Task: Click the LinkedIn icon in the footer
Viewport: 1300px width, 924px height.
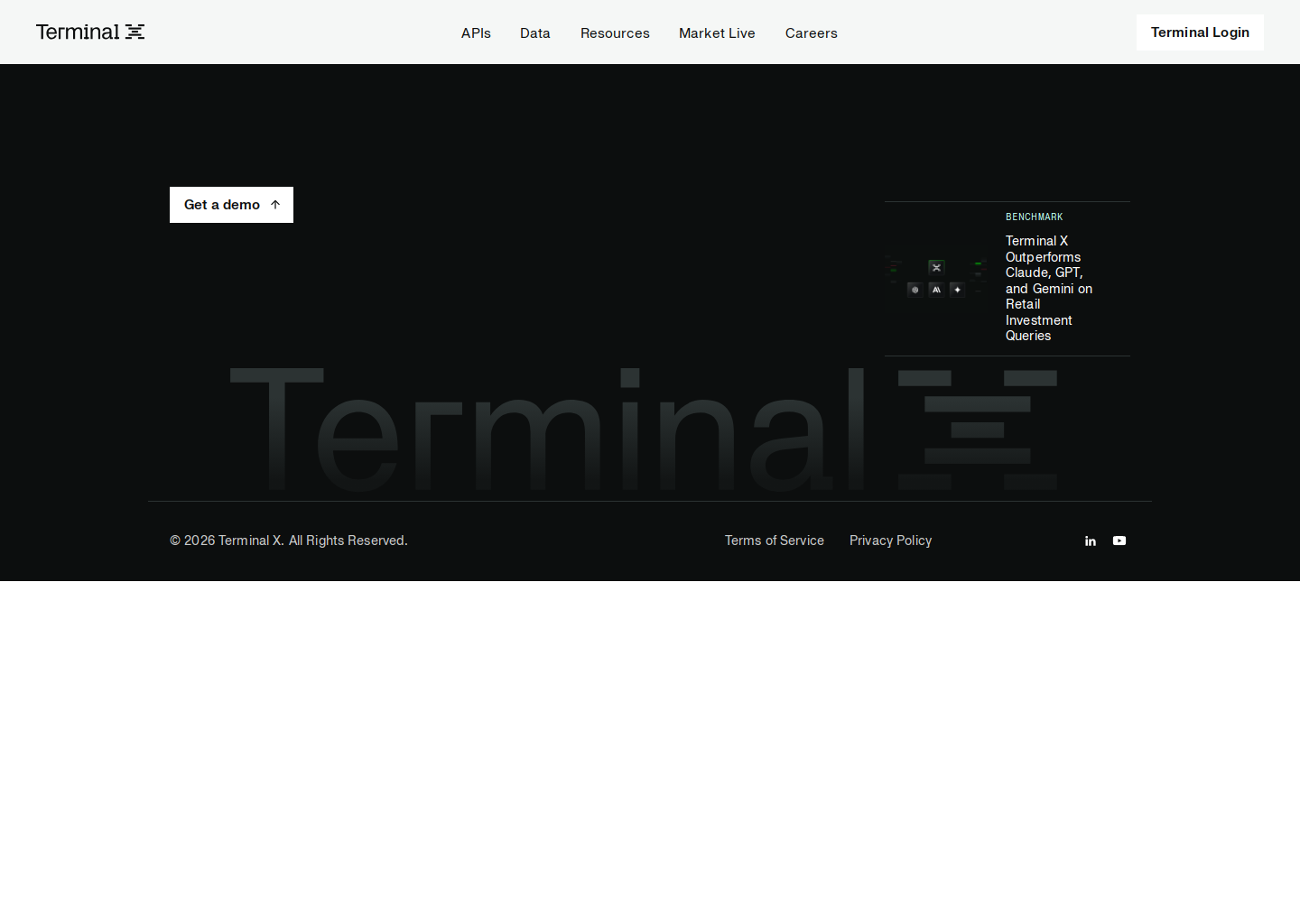Action: (1091, 541)
